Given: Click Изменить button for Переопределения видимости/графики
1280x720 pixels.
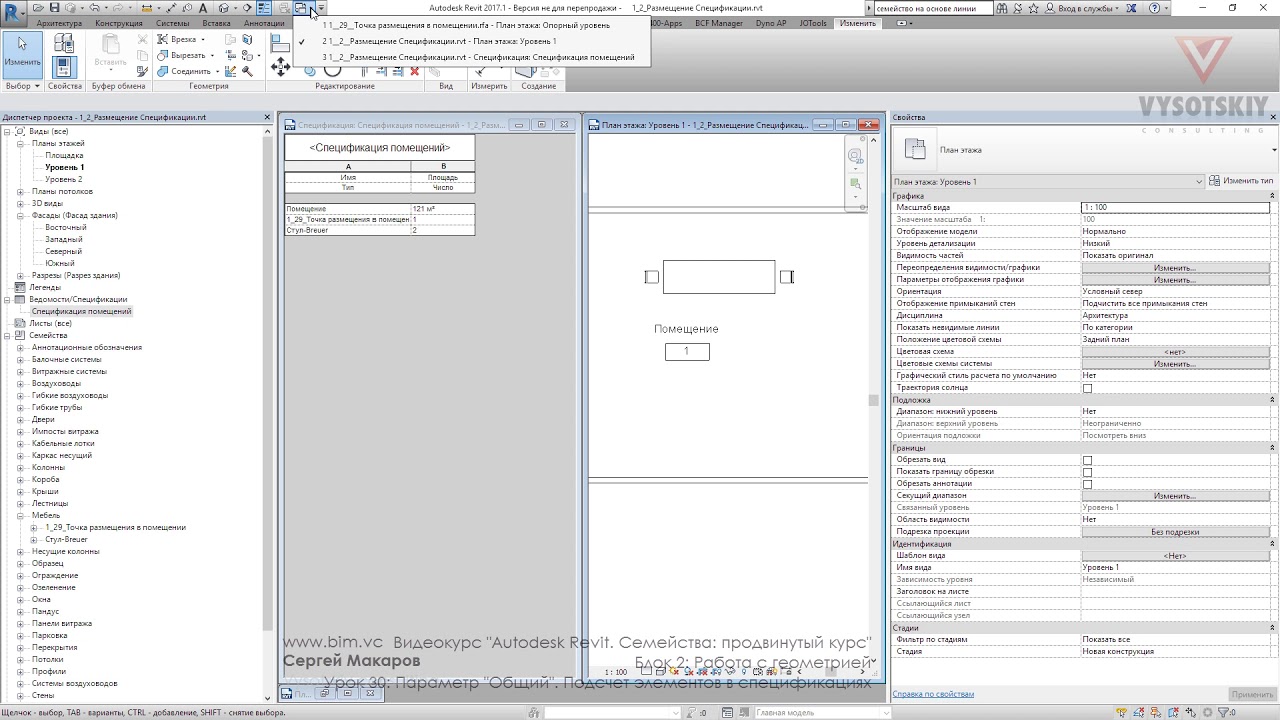Looking at the screenshot, I should pos(1175,268).
